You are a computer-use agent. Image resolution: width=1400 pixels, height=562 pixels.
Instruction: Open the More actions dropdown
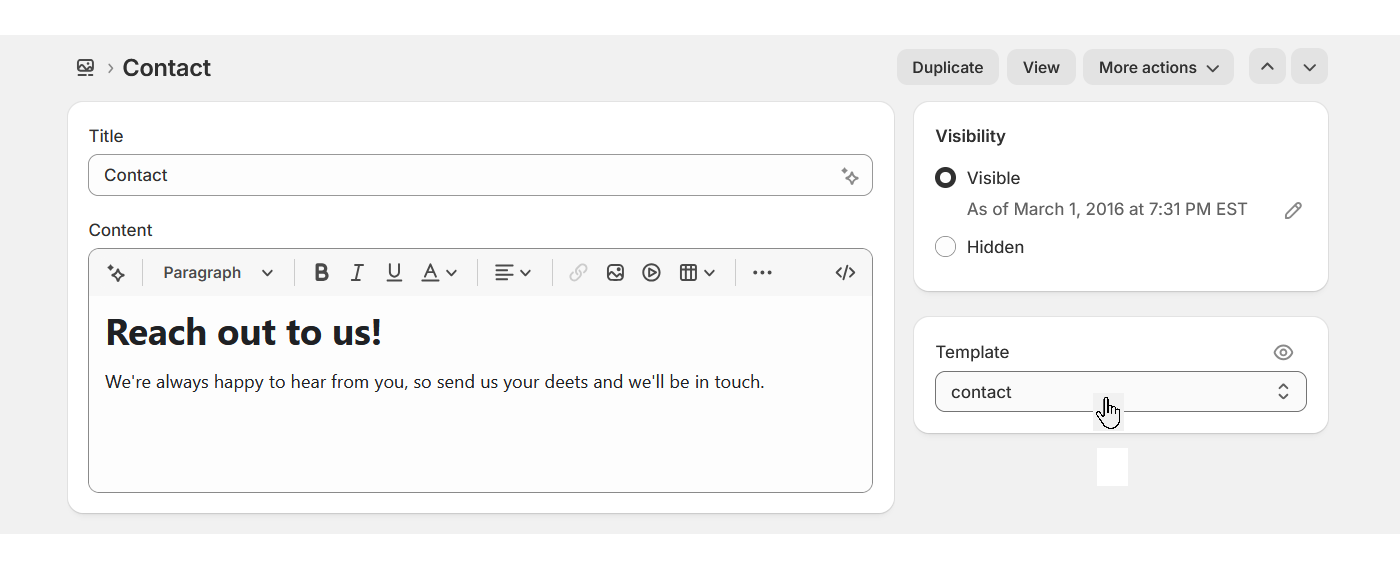(x=1158, y=67)
